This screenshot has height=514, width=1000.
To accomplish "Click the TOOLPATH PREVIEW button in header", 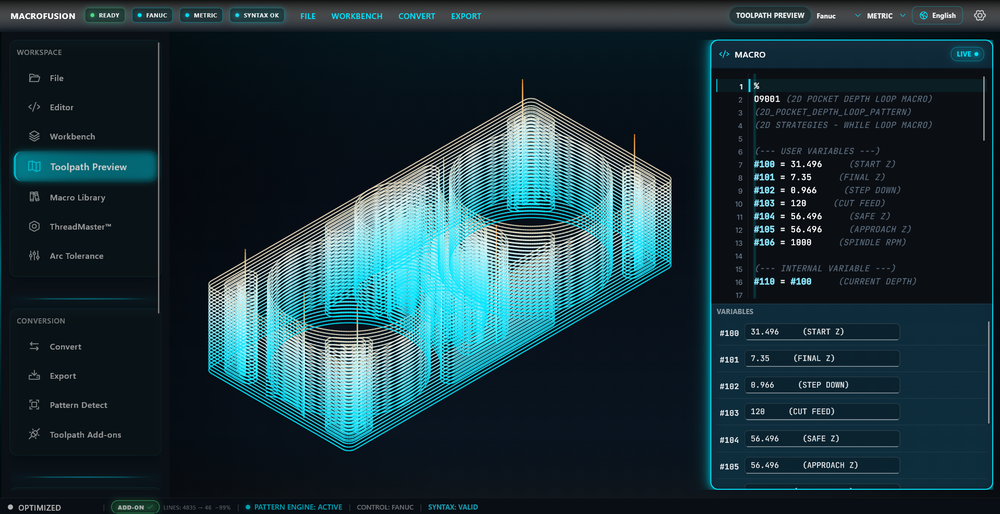I will [770, 15].
